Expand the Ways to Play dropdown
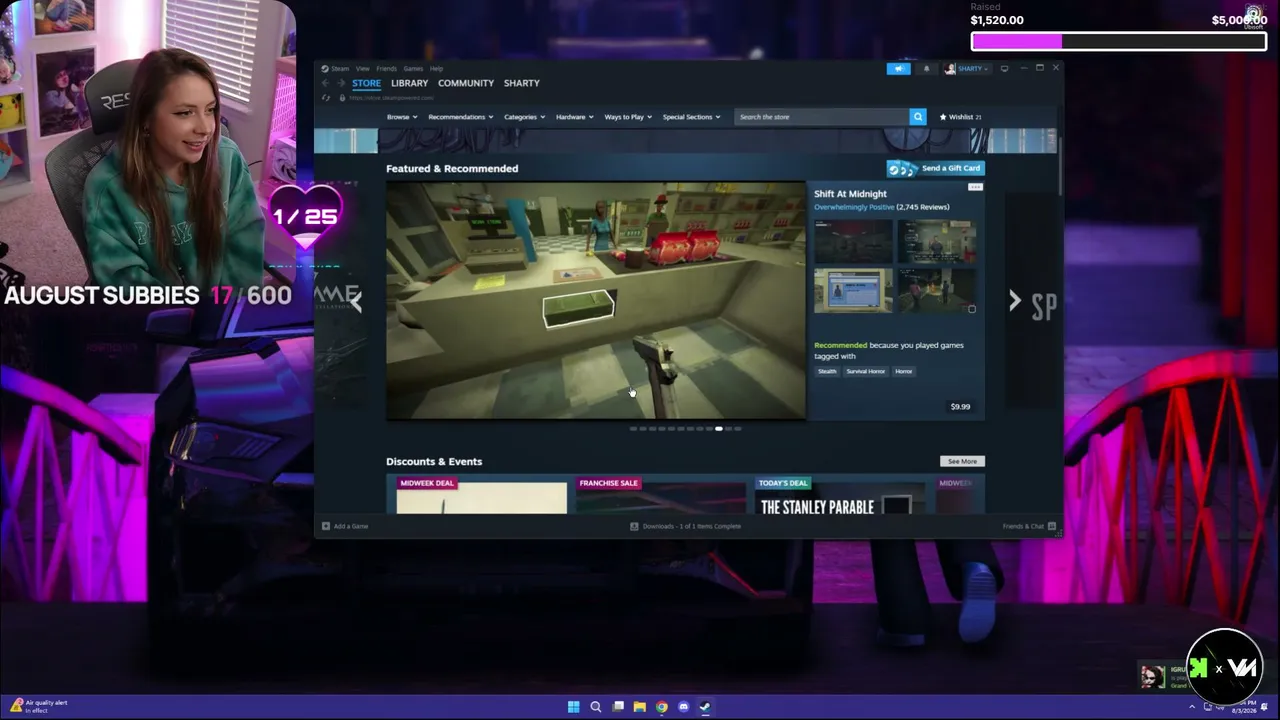The height and width of the screenshot is (720, 1280). pos(628,117)
